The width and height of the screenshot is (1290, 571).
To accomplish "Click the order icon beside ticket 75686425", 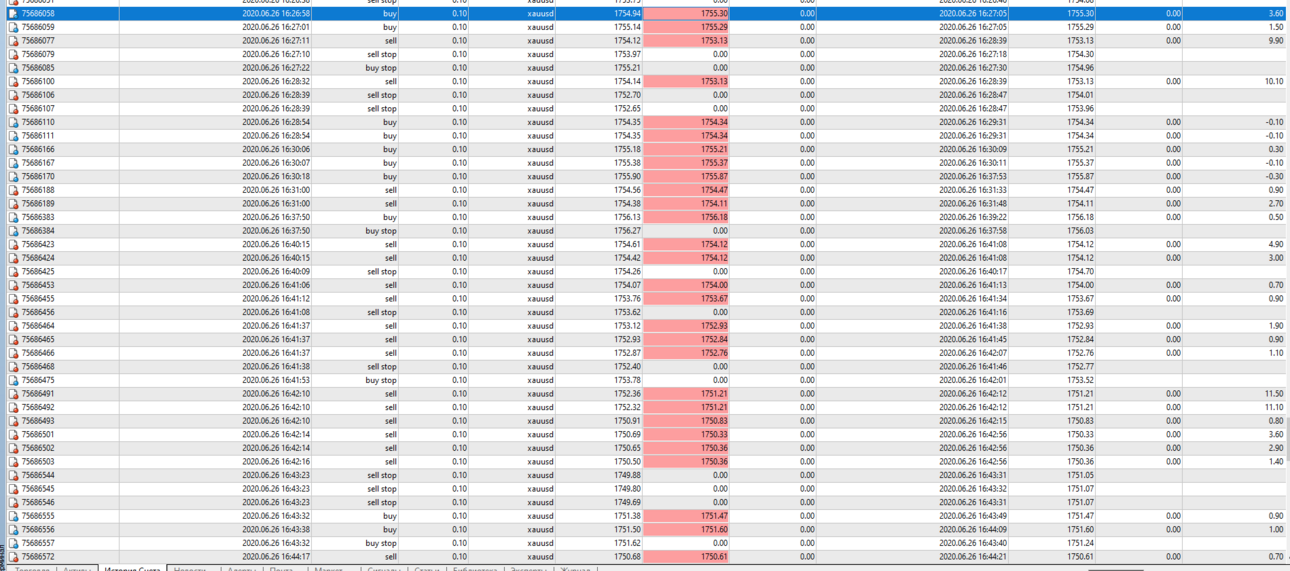I will point(13,272).
